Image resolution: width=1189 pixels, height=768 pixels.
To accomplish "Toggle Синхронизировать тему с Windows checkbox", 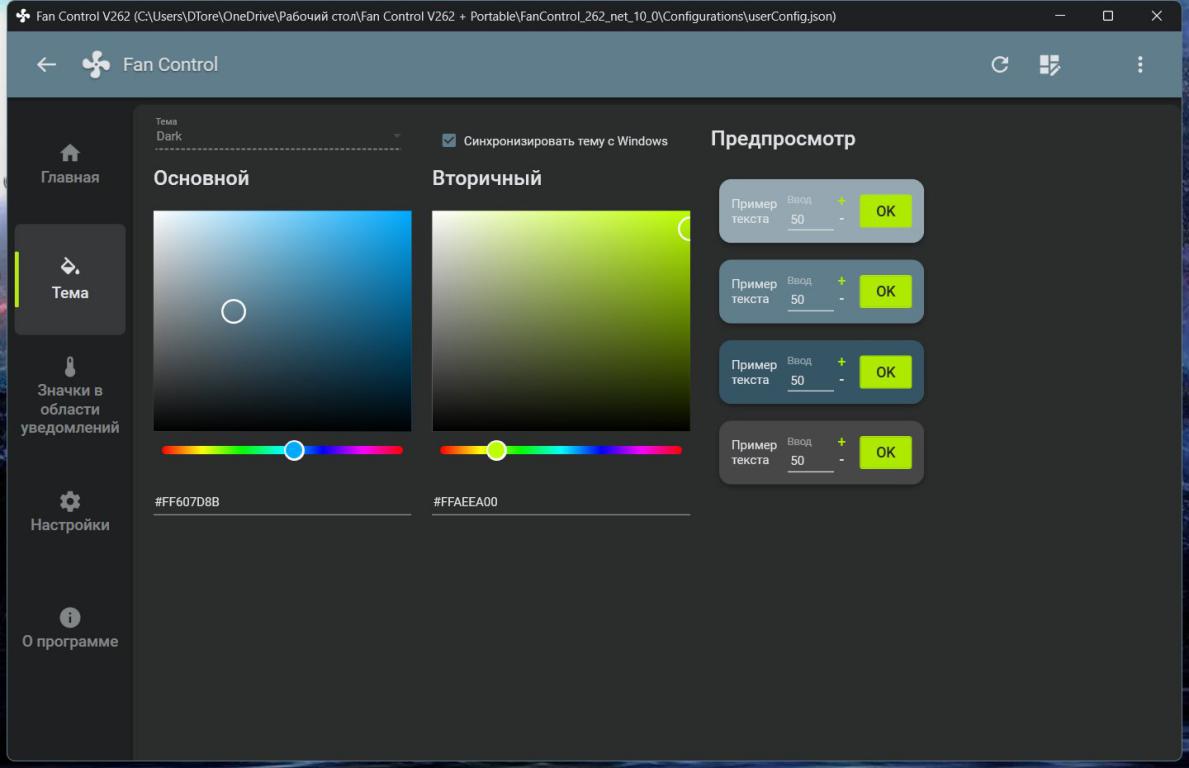I will point(449,141).
